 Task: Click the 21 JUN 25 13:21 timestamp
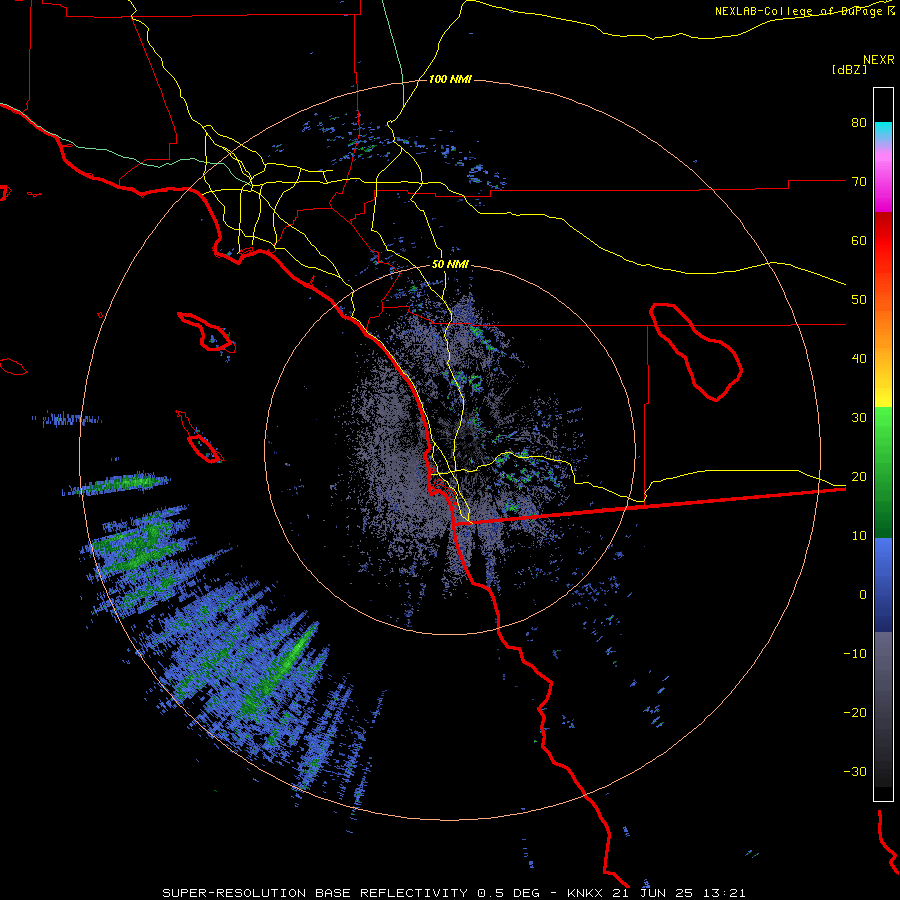678,893
